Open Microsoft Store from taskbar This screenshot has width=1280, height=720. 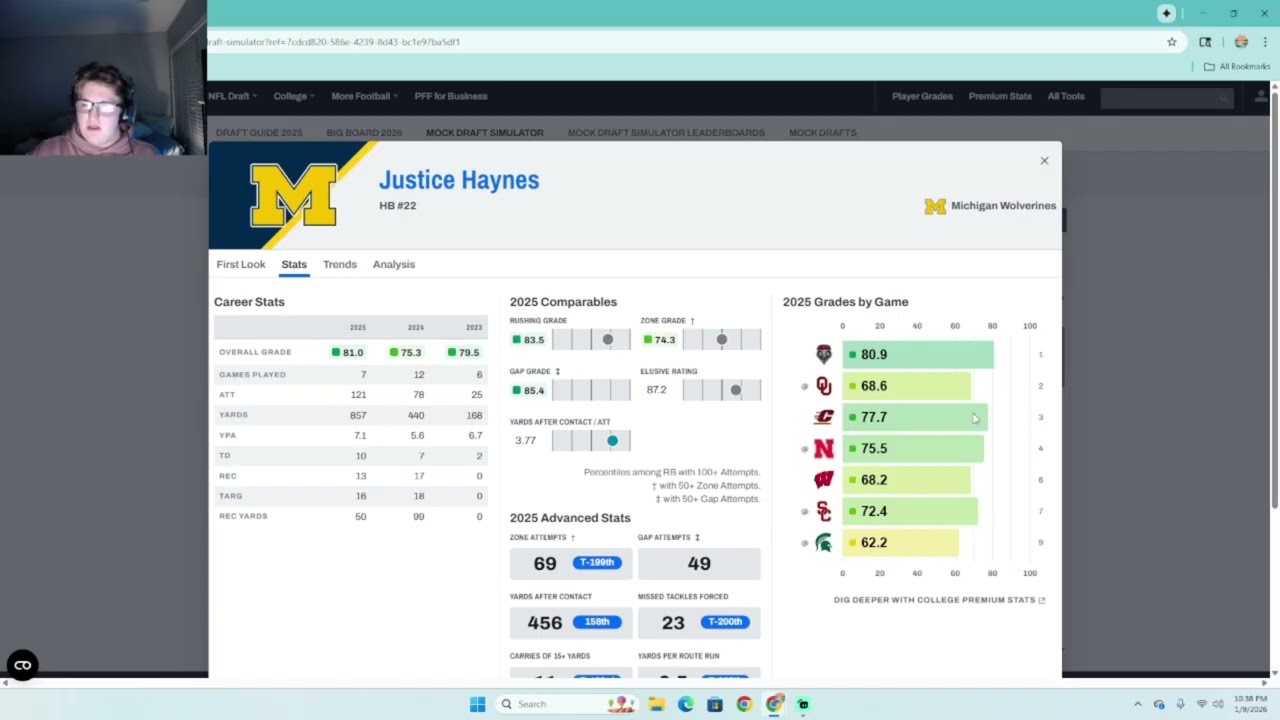714,704
